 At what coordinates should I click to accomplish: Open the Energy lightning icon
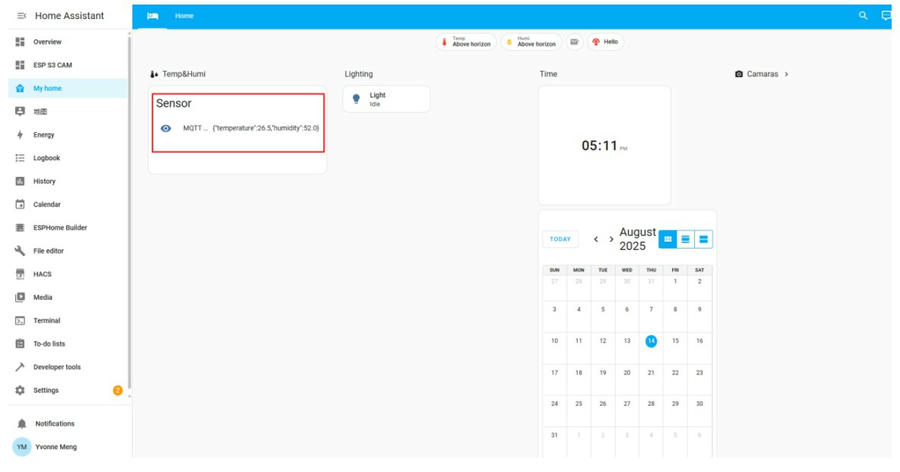click(x=20, y=135)
